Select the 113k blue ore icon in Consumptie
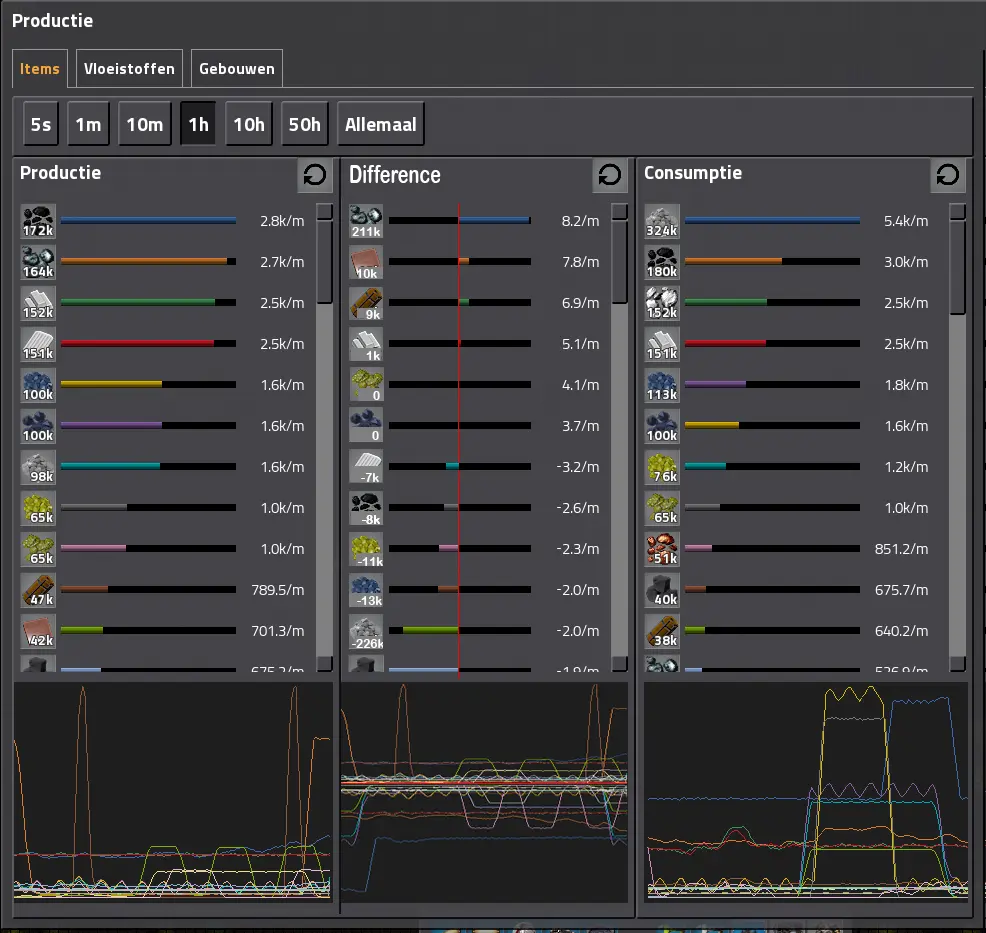This screenshot has width=986, height=933. coord(662,385)
